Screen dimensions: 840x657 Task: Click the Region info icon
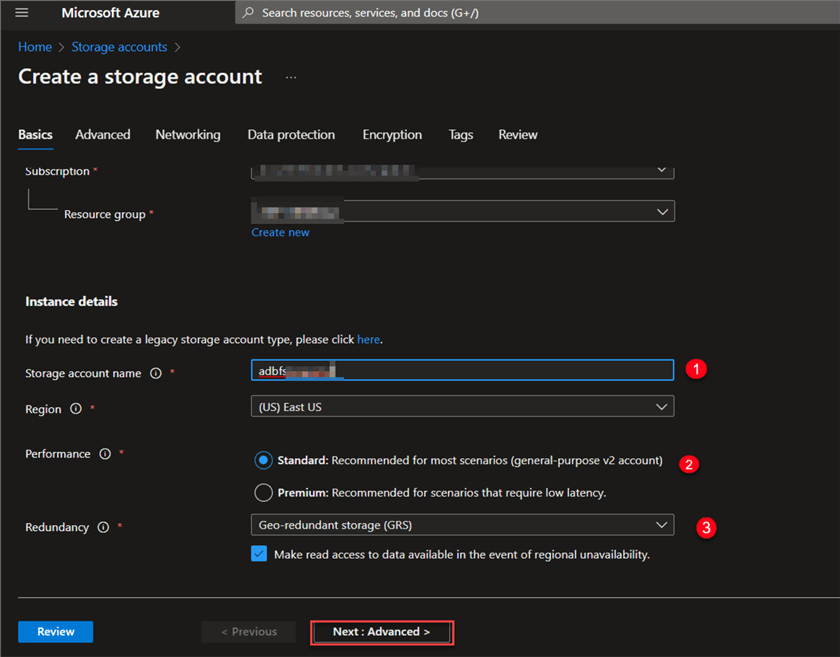click(76, 409)
